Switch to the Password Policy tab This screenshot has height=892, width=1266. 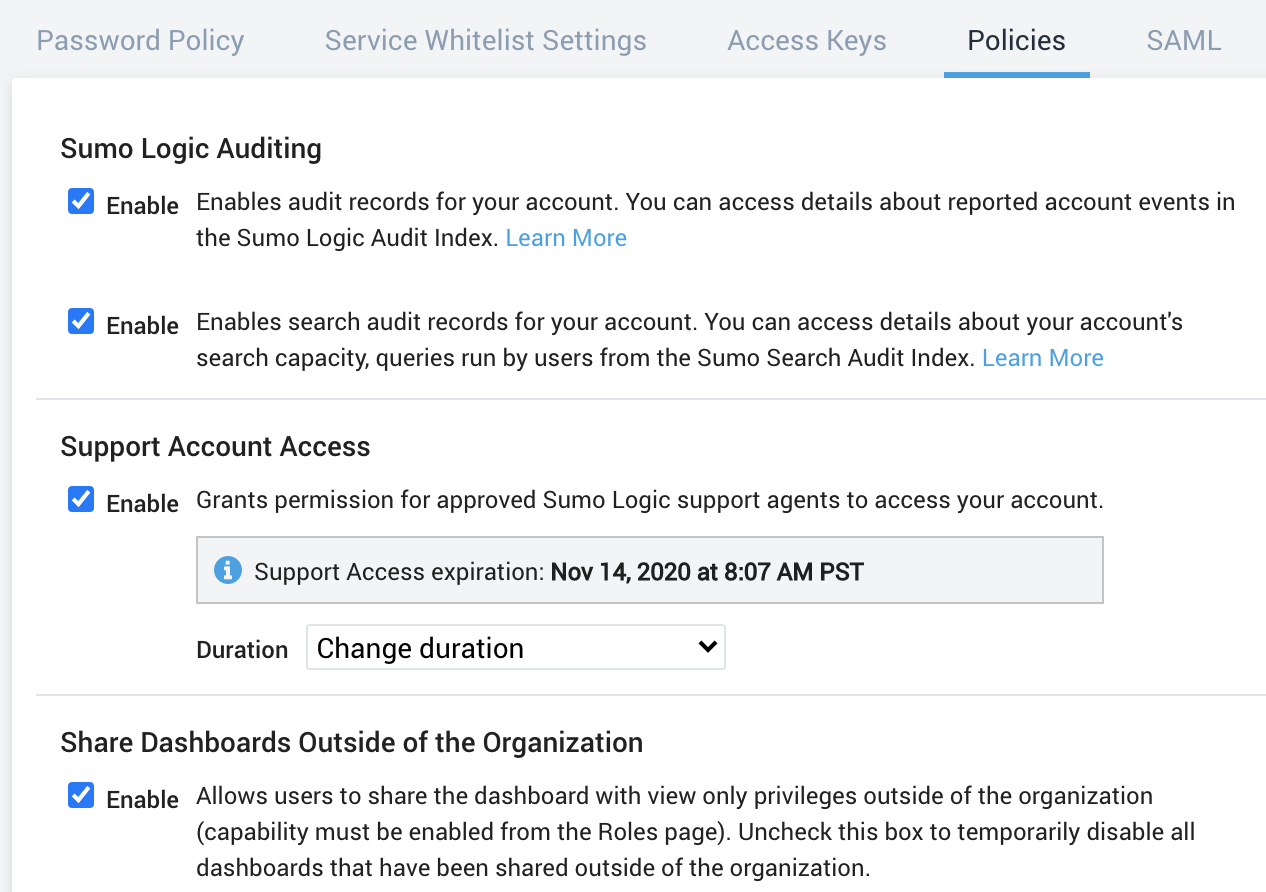(x=140, y=41)
